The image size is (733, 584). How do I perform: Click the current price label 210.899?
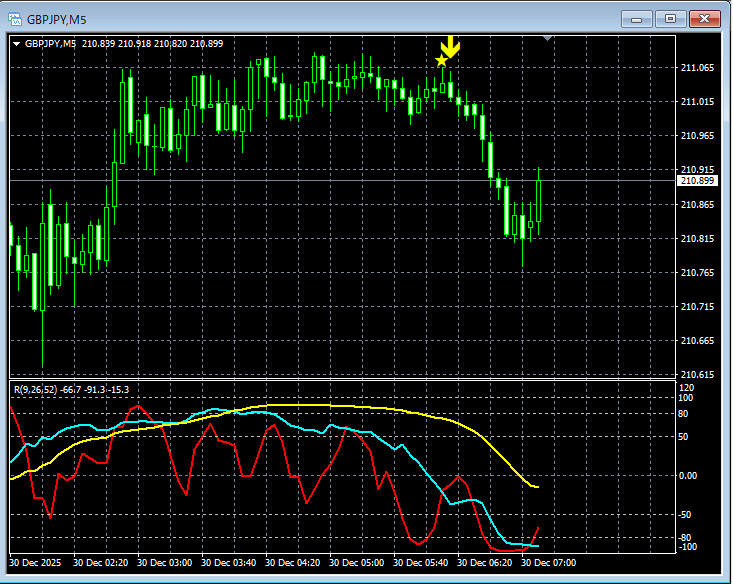697,180
